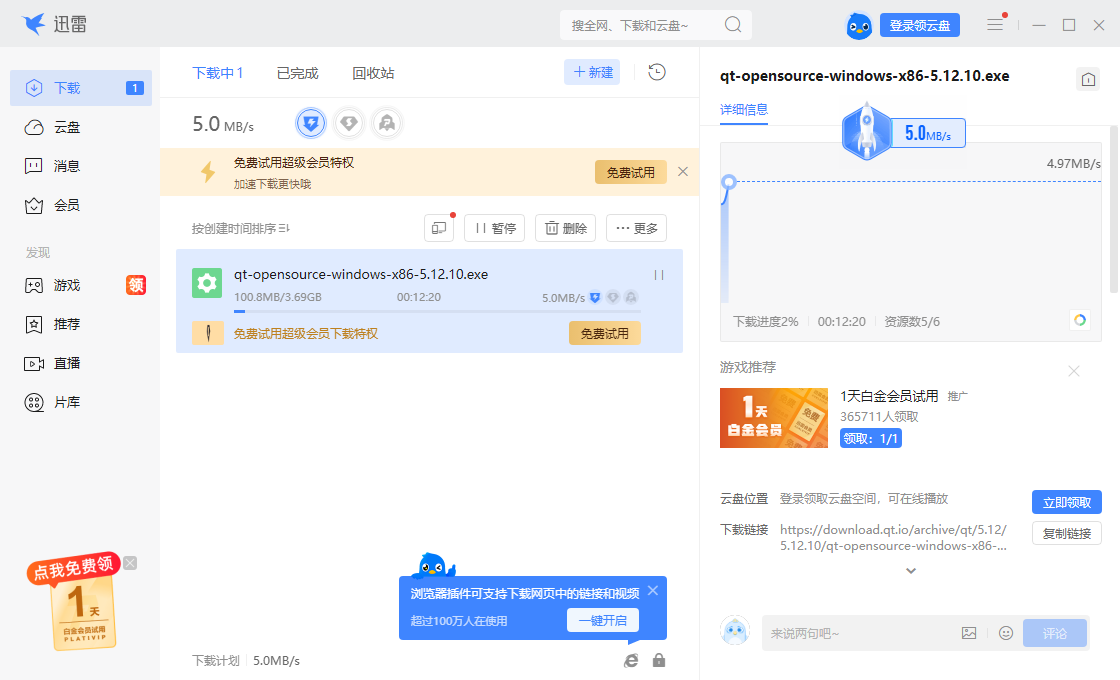Switch to the Downloading tab
The image size is (1120, 680).
click(x=218, y=73)
